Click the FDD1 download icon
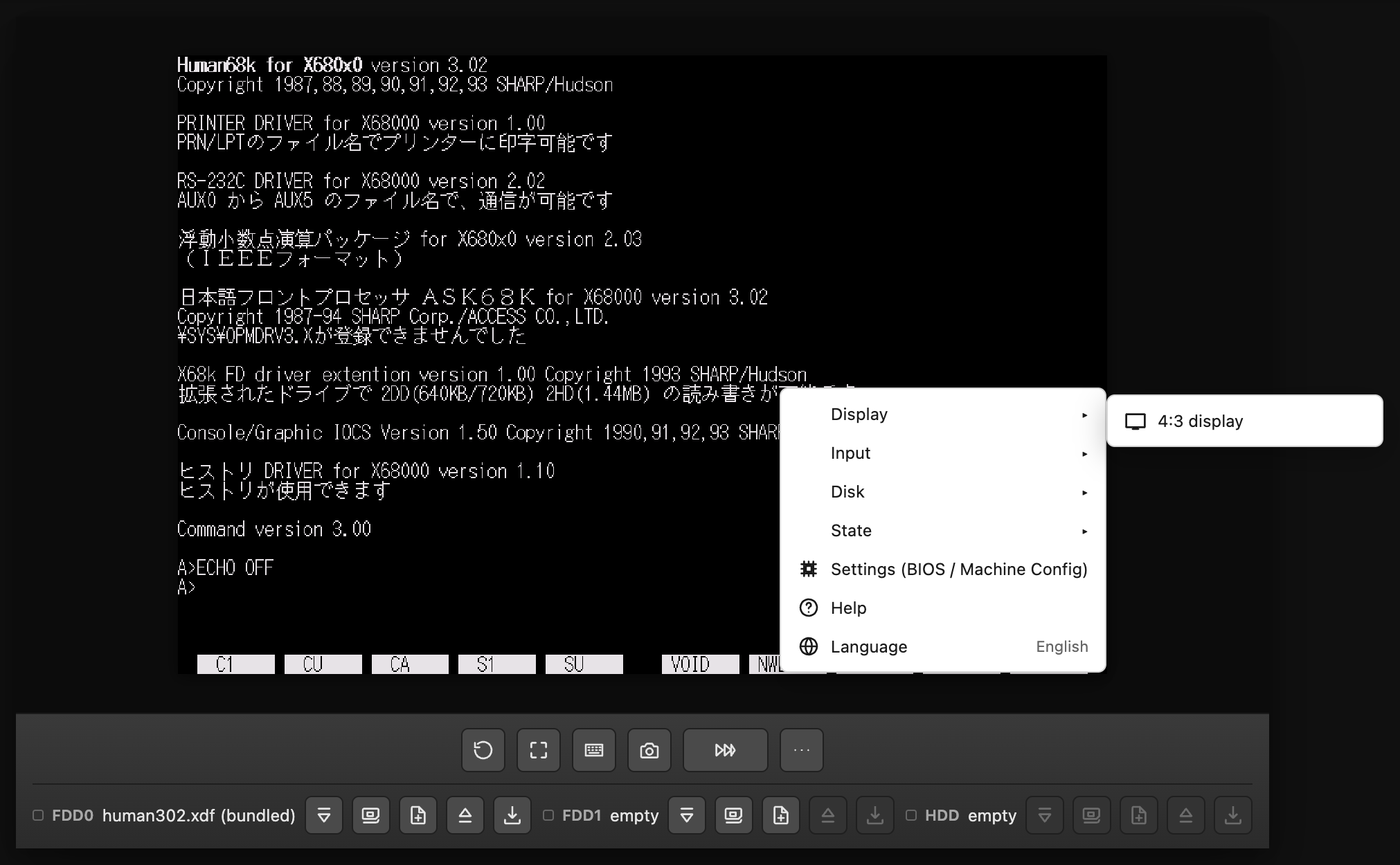The height and width of the screenshot is (865, 1400). pos(875,815)
